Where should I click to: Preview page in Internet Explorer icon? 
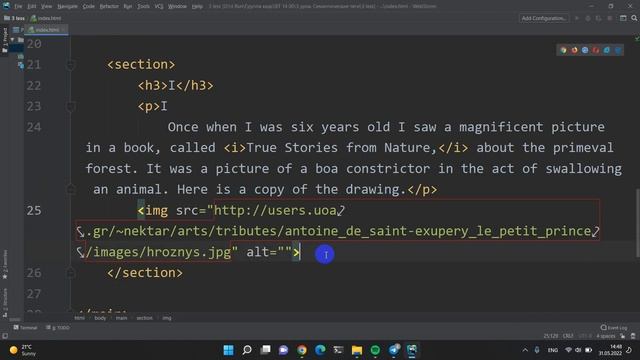coord(607,50)
